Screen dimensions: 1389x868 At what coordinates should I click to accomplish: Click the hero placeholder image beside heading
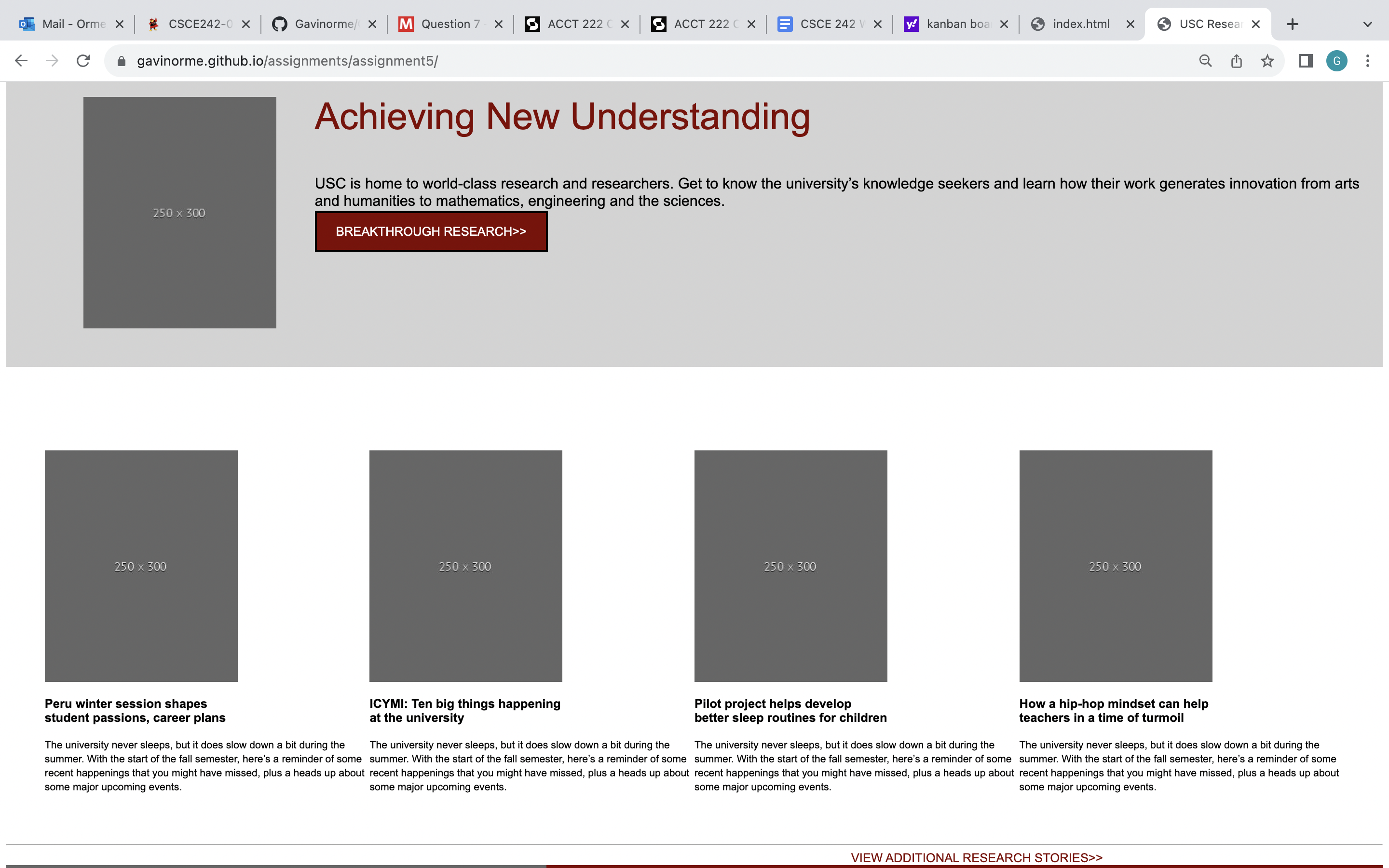point(179,212)
